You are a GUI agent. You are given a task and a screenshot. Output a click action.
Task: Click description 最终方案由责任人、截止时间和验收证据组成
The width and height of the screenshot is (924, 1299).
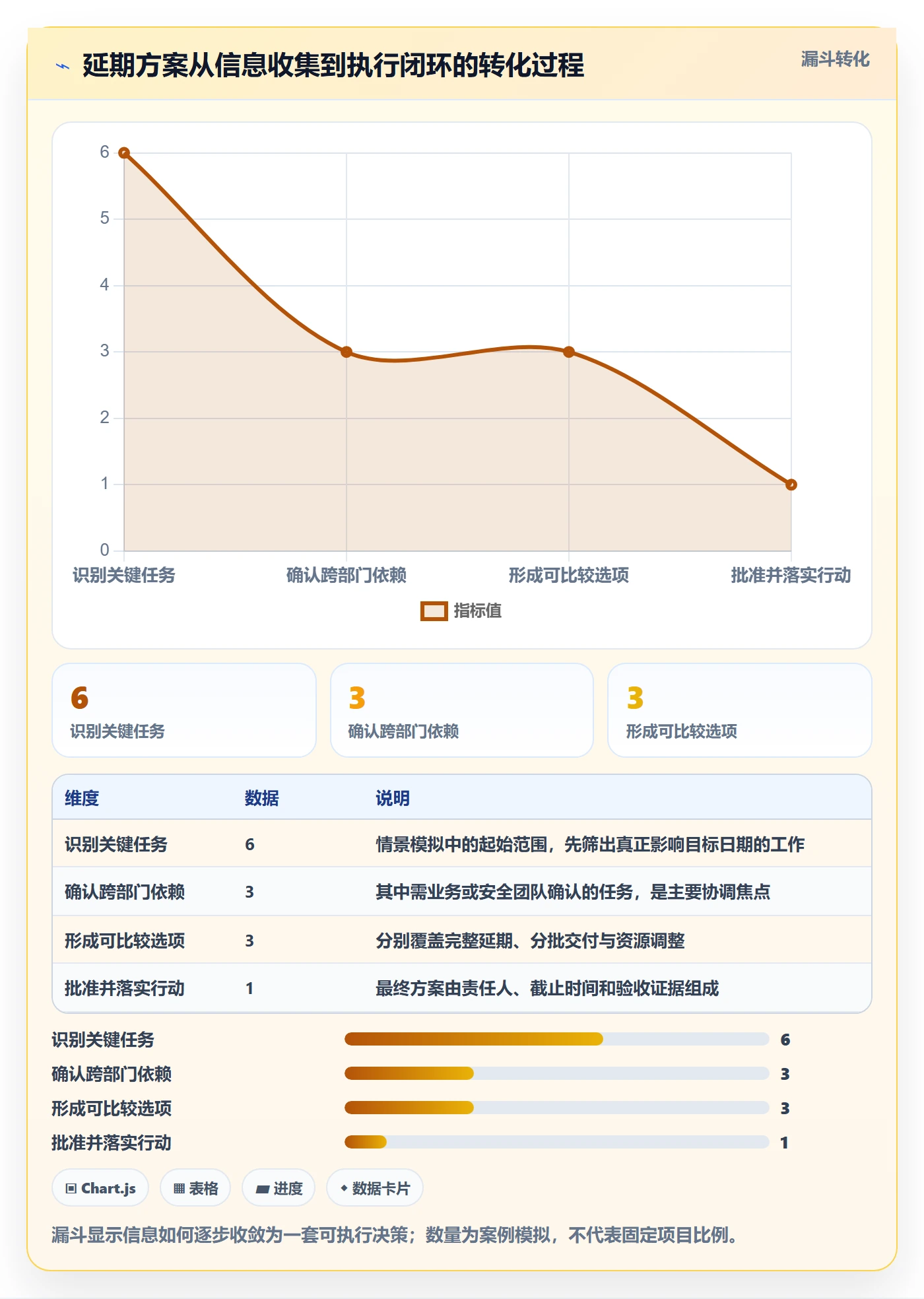[547, 988]
